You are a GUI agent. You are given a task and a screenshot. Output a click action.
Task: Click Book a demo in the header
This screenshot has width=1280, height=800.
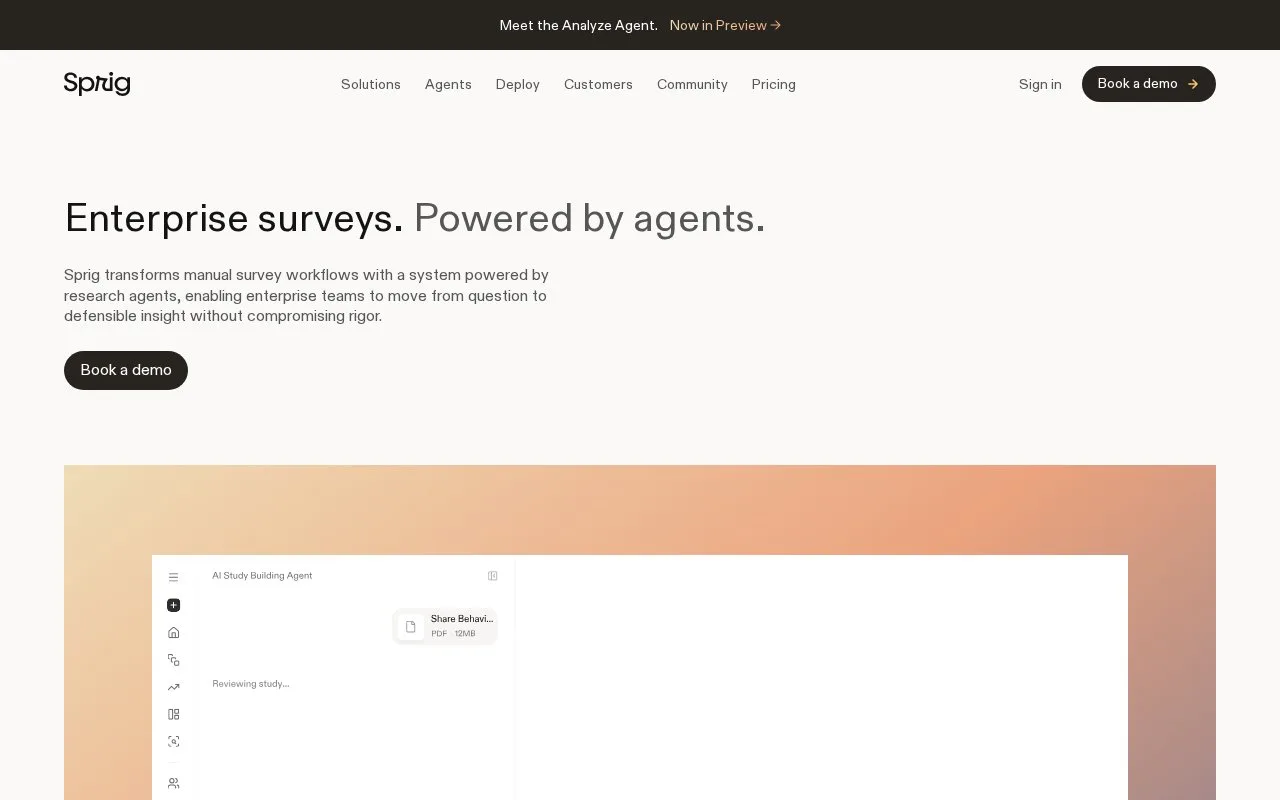pos(1149,84)
